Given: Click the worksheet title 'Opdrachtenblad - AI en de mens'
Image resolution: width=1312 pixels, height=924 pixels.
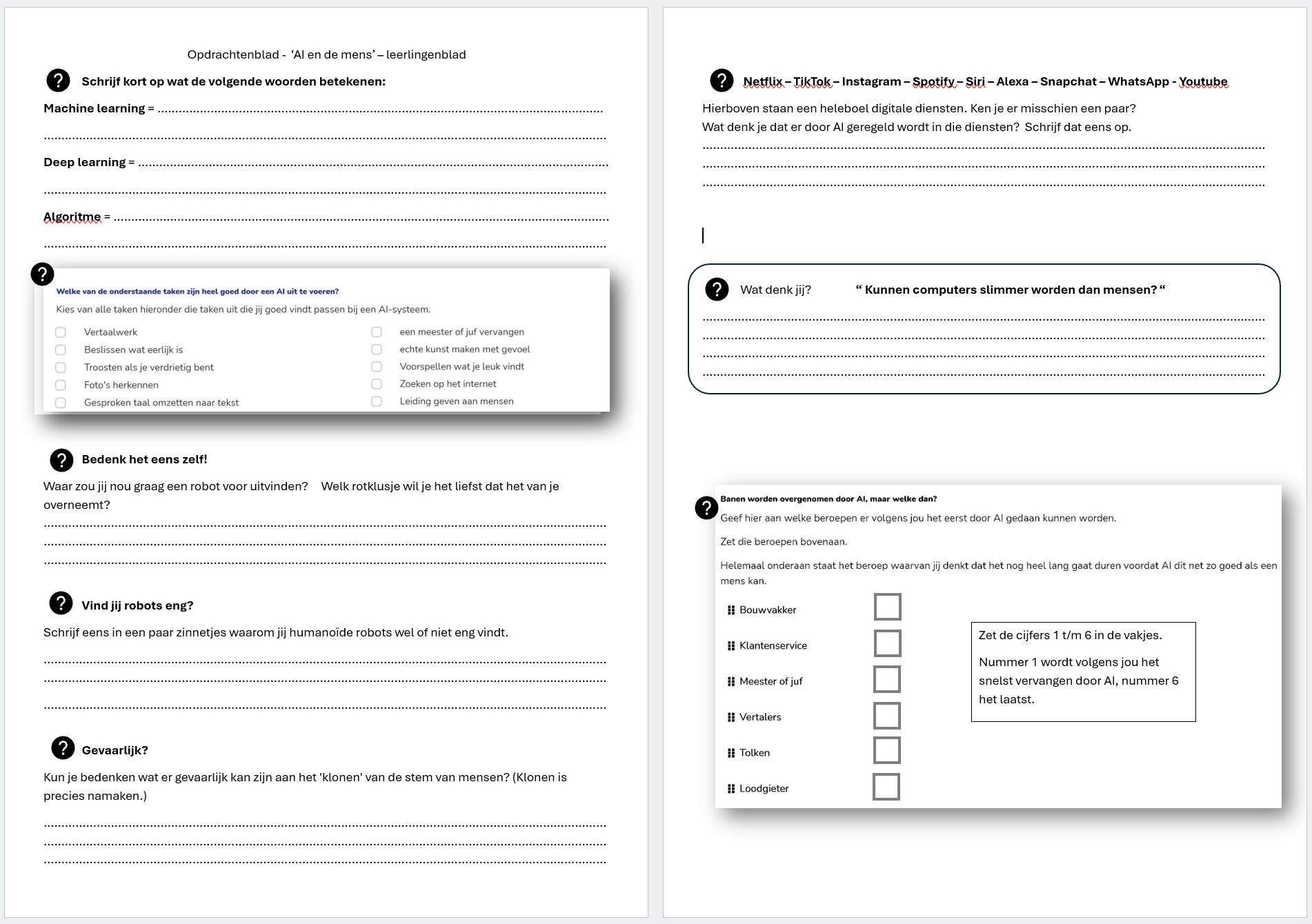Looking at the screenshot, I should (x=326, y=54).
